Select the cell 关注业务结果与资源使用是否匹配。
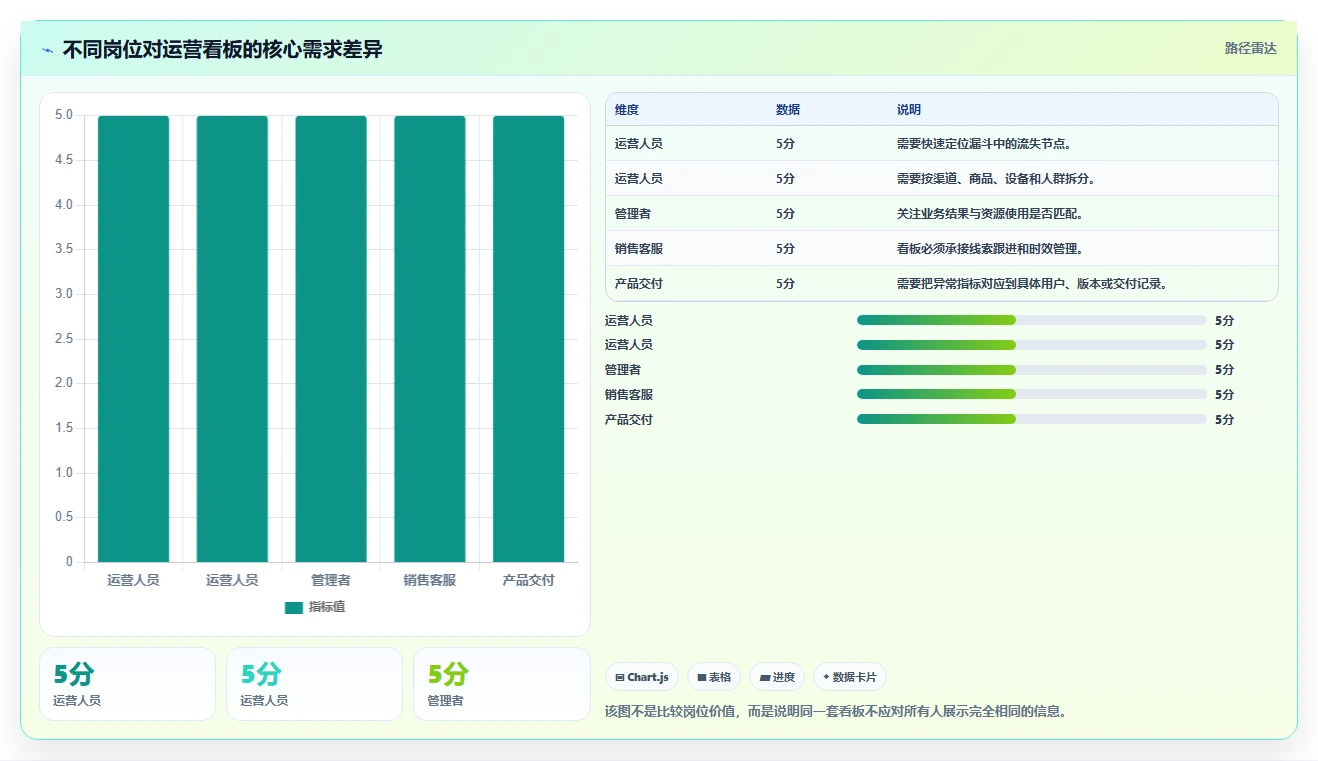 [x=992, y=214]
